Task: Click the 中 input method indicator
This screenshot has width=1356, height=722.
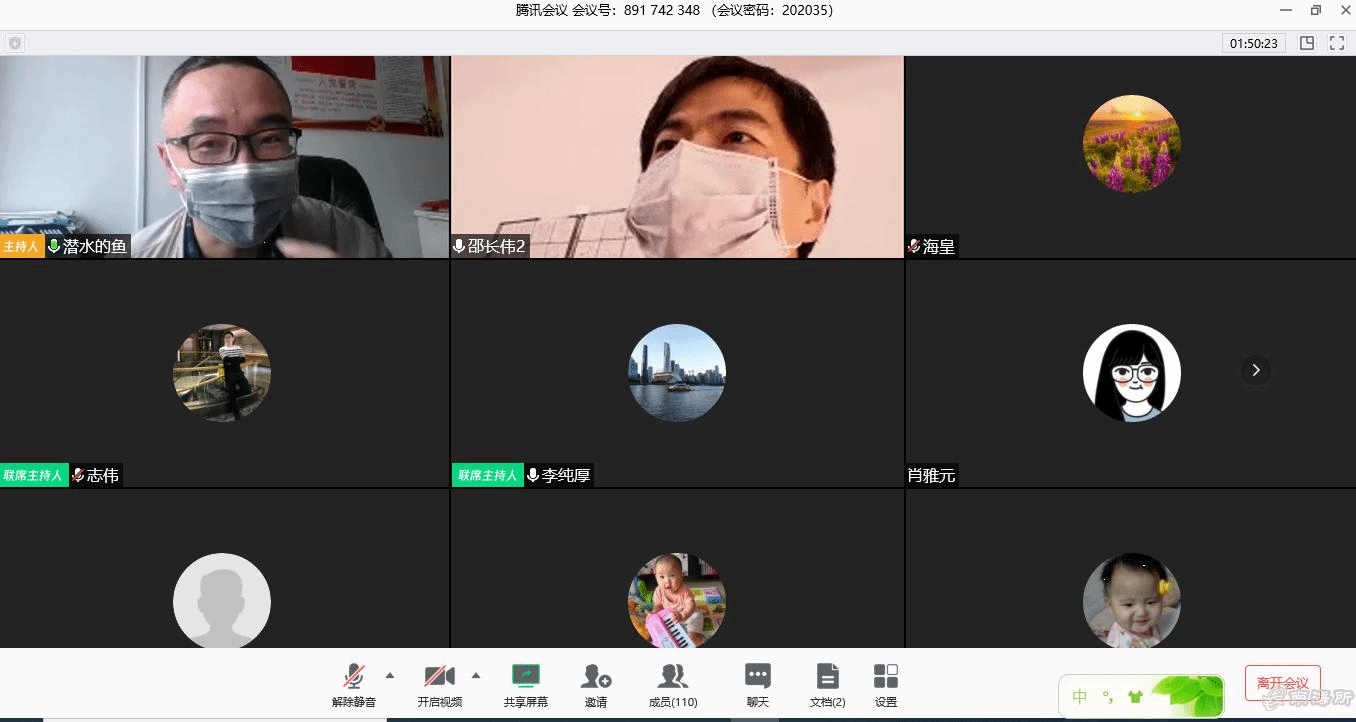Action: pos(1080,696)
